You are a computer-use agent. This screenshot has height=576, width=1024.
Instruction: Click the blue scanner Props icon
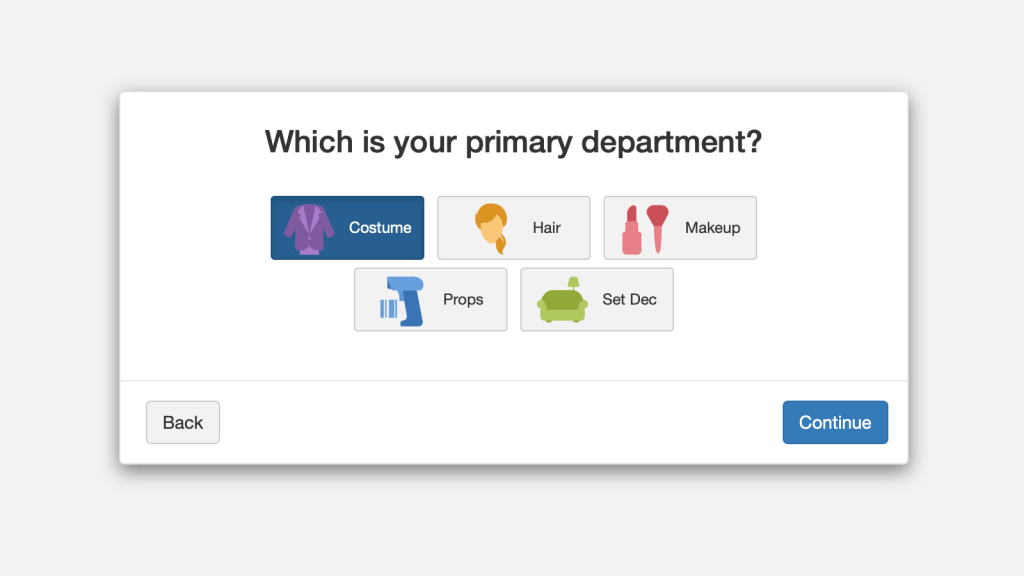coord(407,298)
